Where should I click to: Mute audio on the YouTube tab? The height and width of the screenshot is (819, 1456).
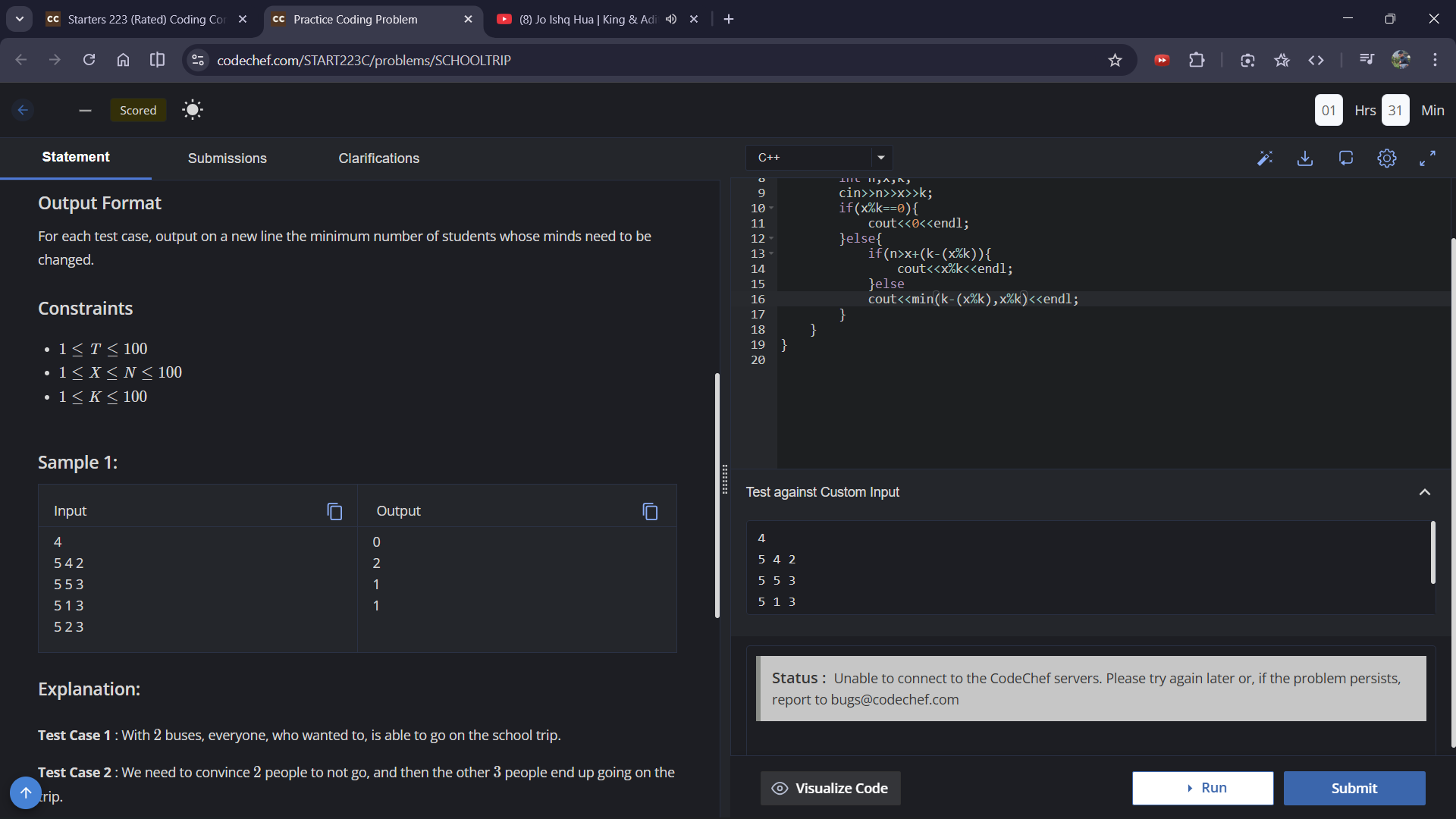(671, 19)
